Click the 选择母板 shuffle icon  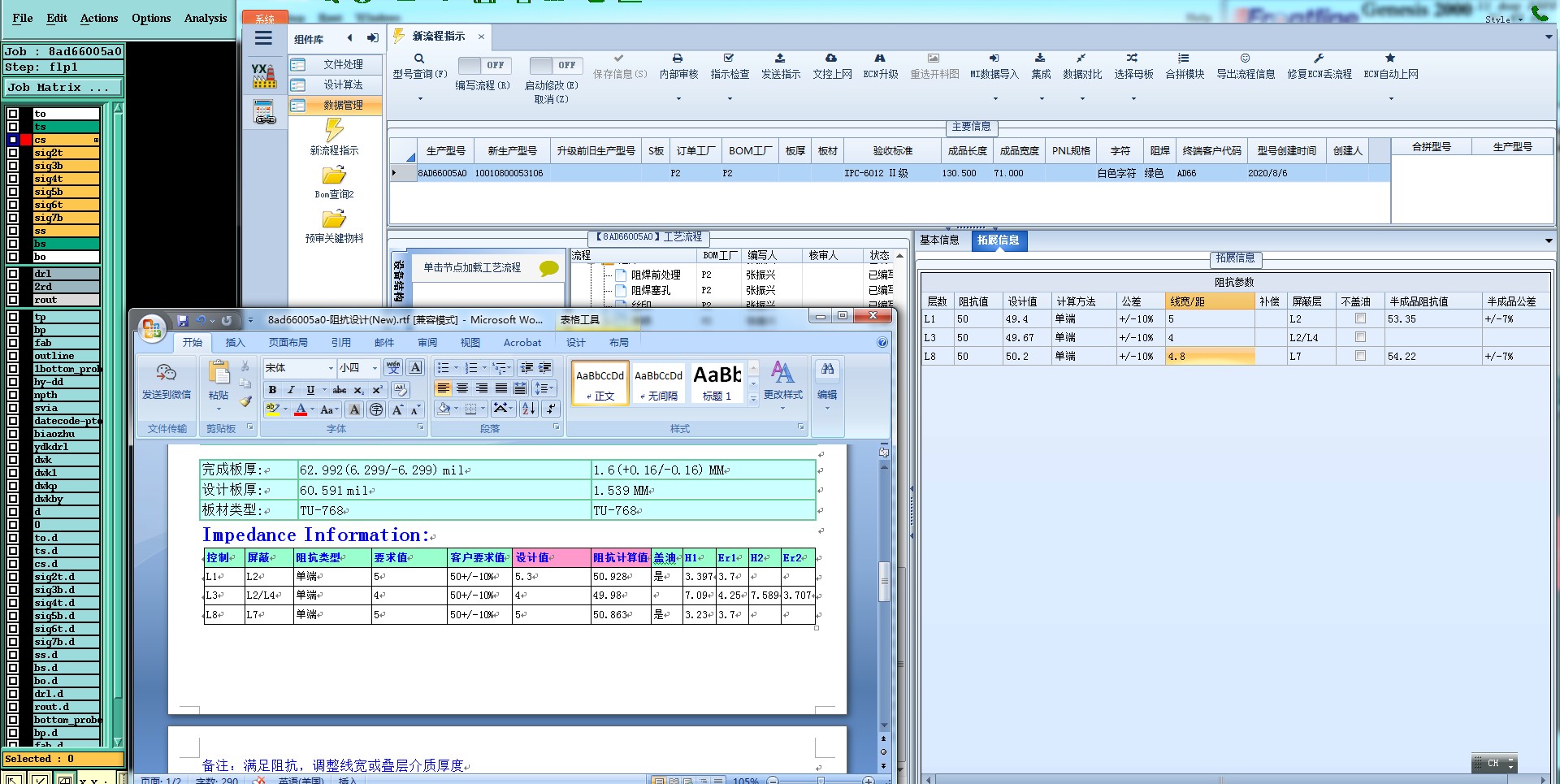point(1133,58)
